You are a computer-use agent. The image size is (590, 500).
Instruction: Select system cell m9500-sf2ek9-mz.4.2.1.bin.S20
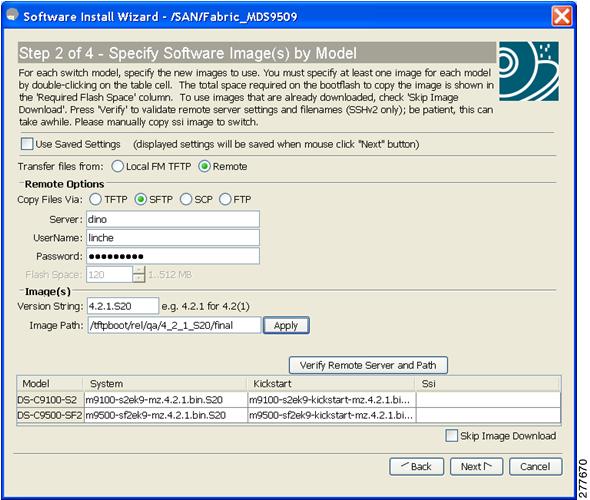166,415
